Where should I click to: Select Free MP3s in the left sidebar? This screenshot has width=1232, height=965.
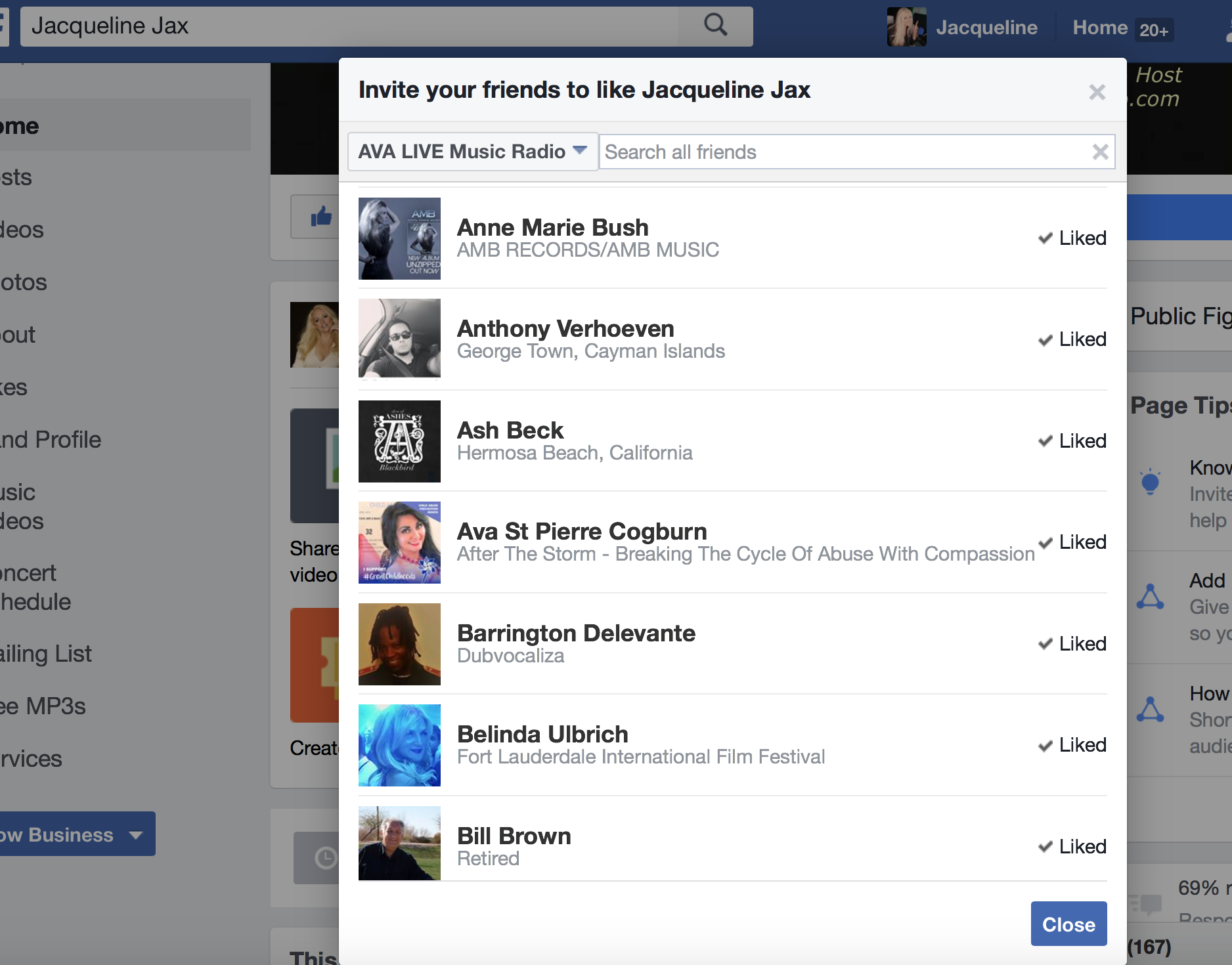(x=43, y=706)
